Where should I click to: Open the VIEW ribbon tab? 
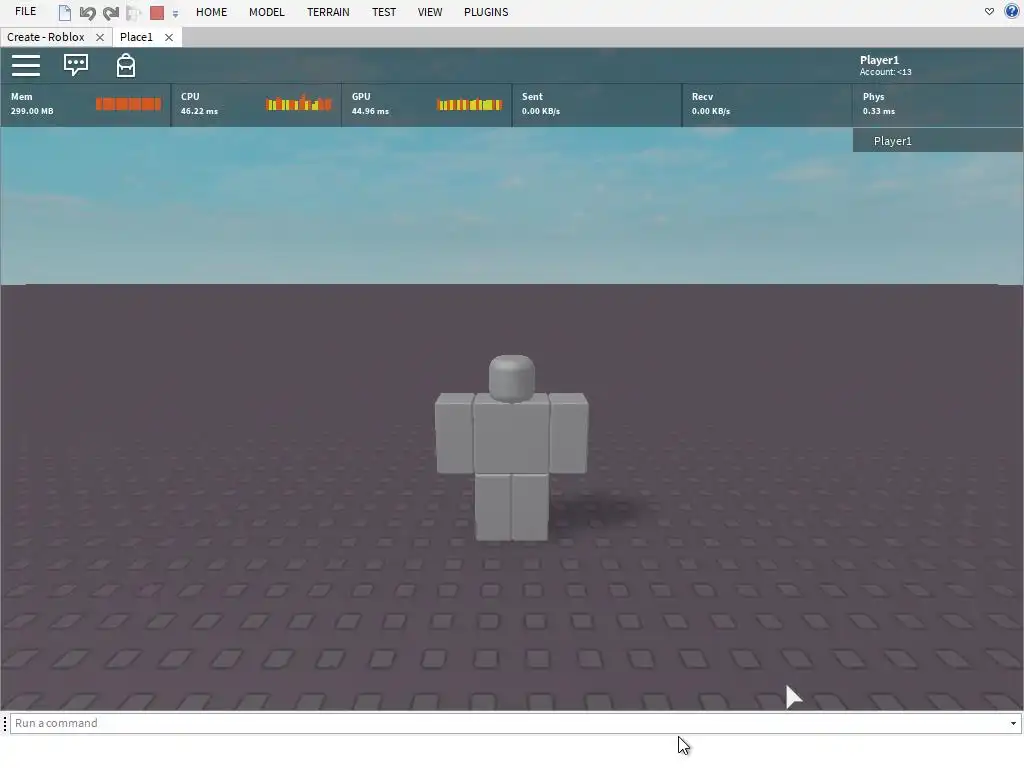tap(430, 12)
